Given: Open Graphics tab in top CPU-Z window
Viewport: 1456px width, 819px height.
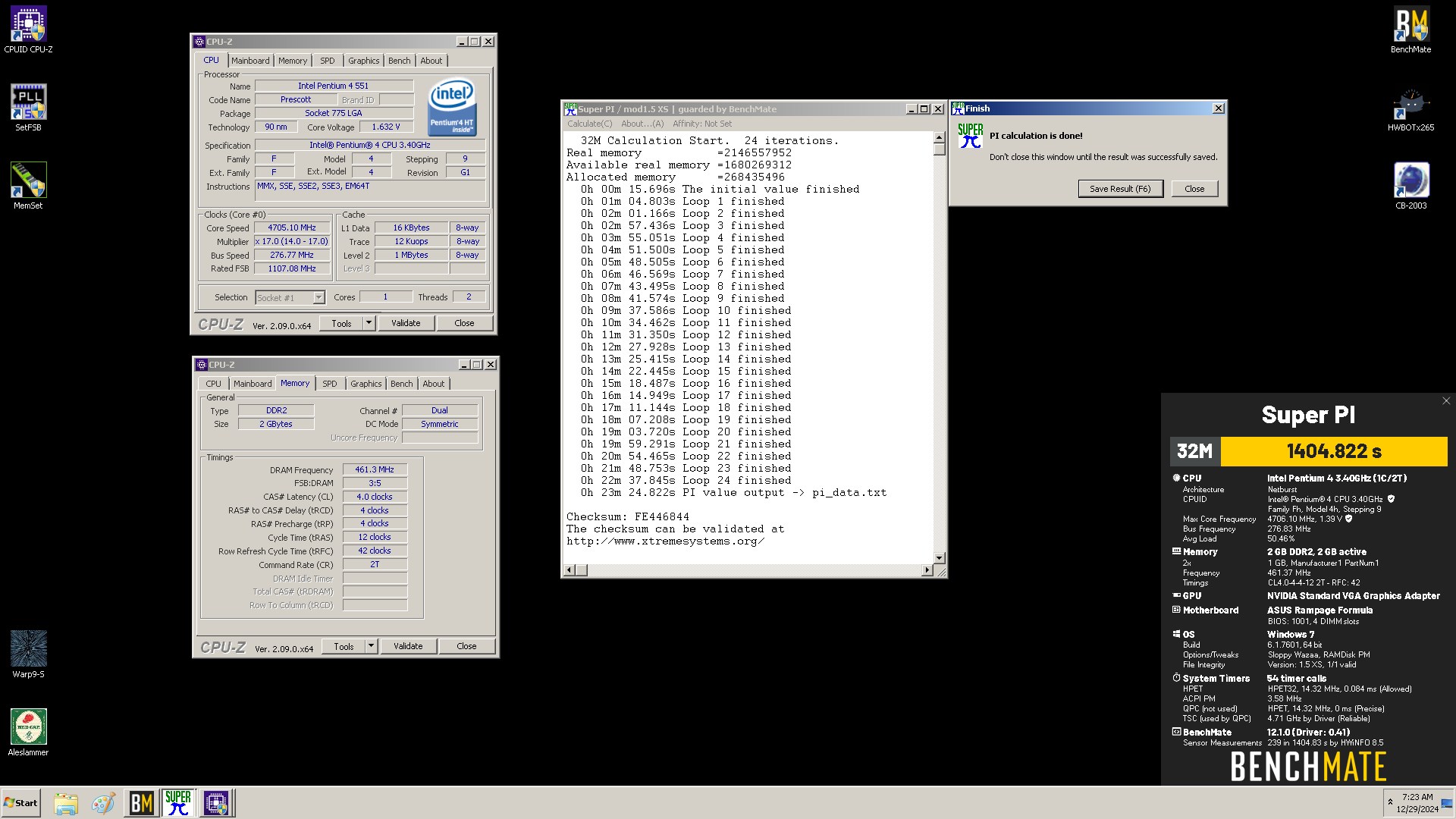Looking at the screenshot, I should (x=363, y=61).
